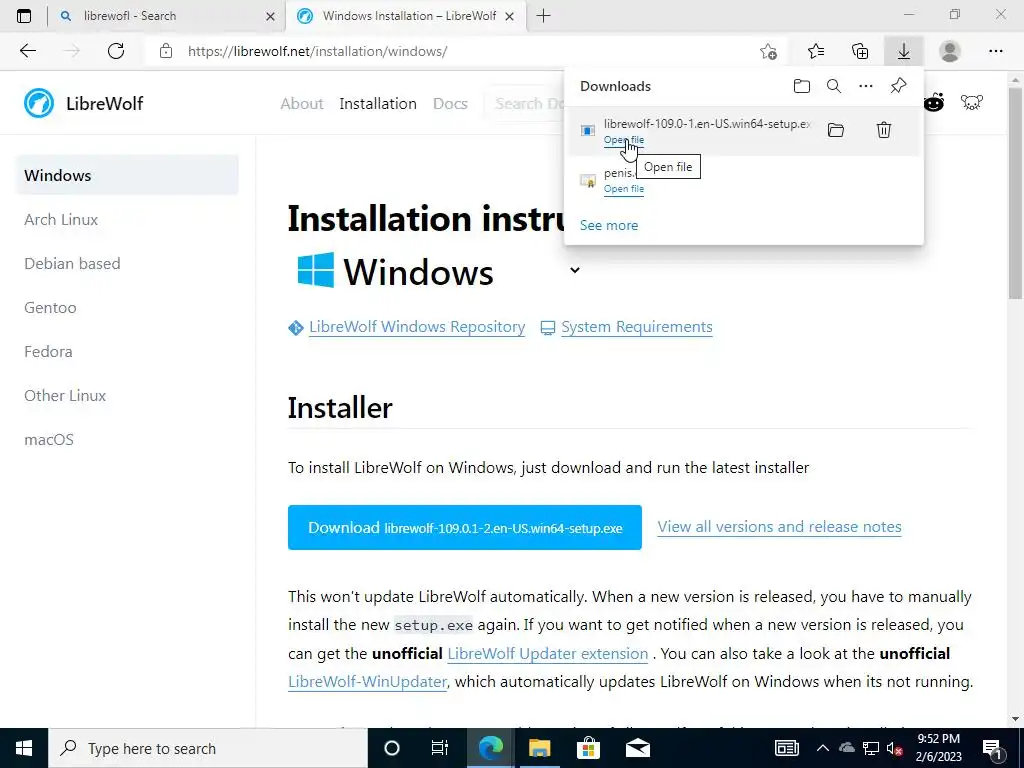Open the Docs menu item

pyautogui.click(x=450, y=103)
